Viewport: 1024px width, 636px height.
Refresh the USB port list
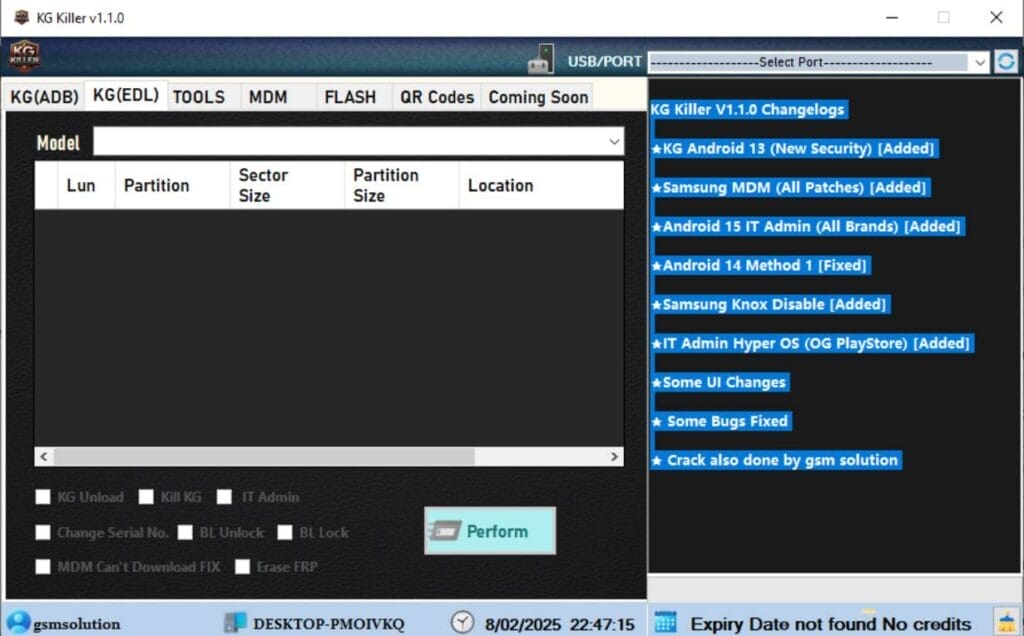tap(1005, 62)
